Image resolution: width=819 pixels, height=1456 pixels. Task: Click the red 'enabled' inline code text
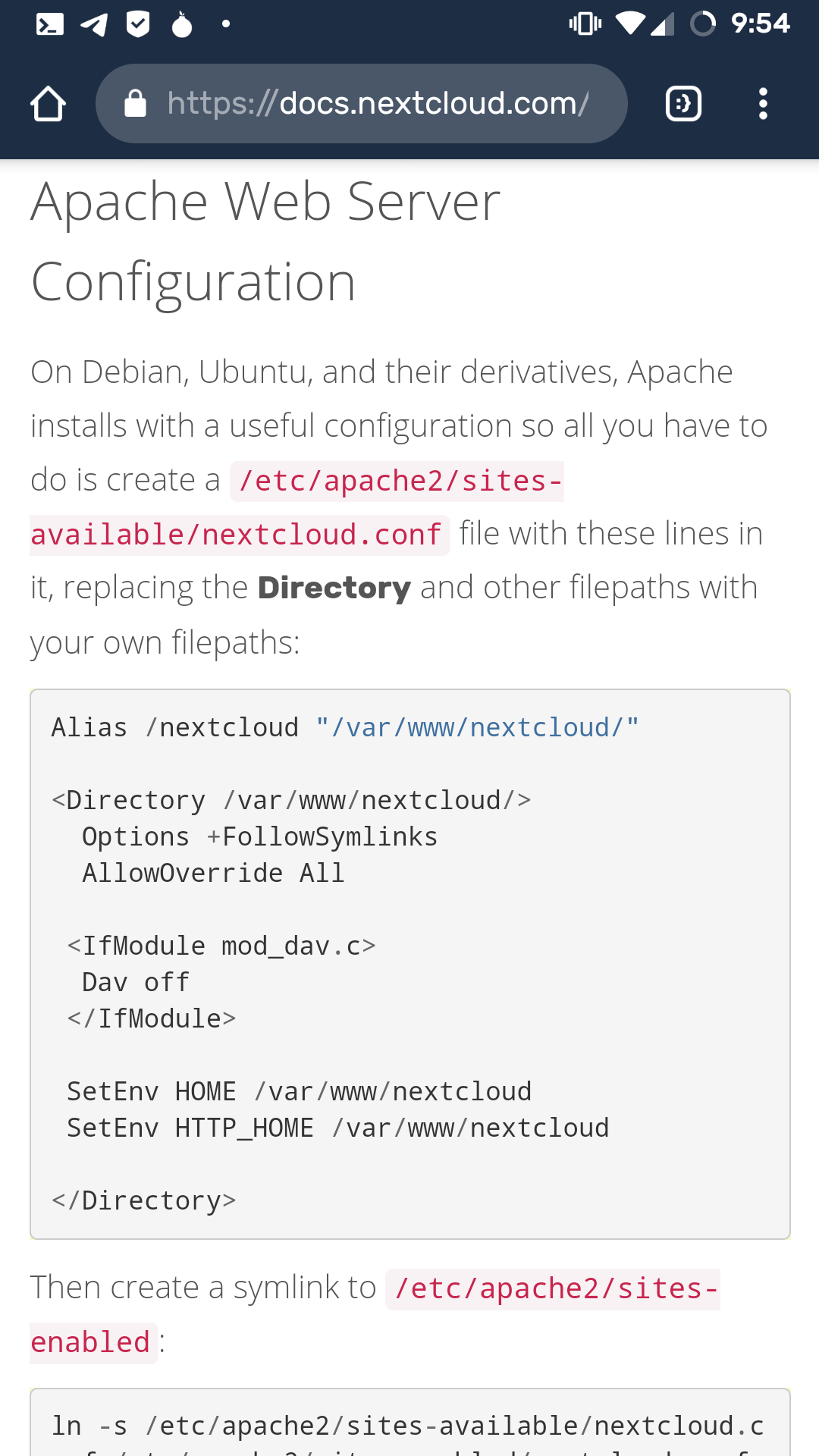[90, 1343]
